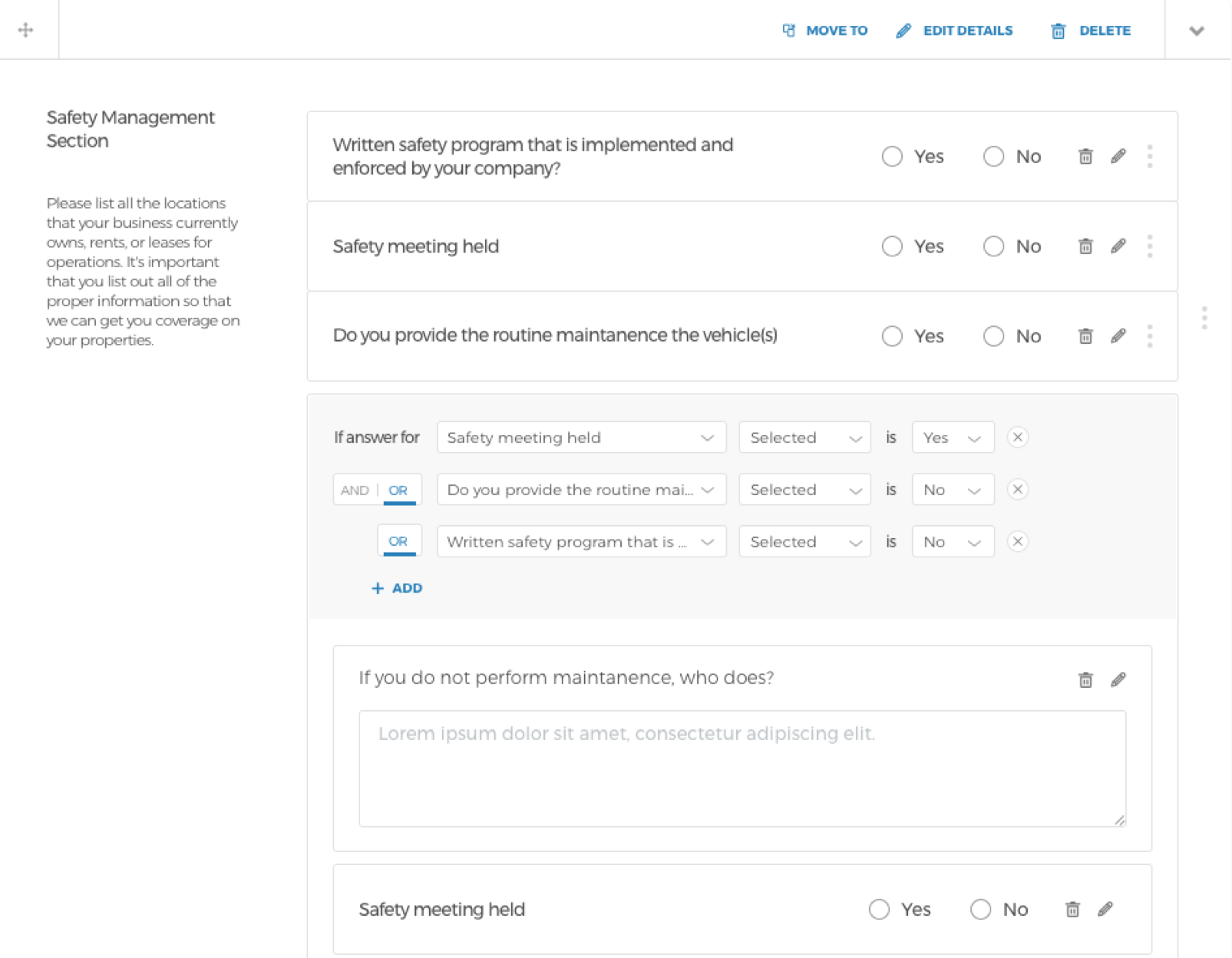
Task: Click pencil icon on first 'Safety meeting held' question
Action: tap(1118, 246)
